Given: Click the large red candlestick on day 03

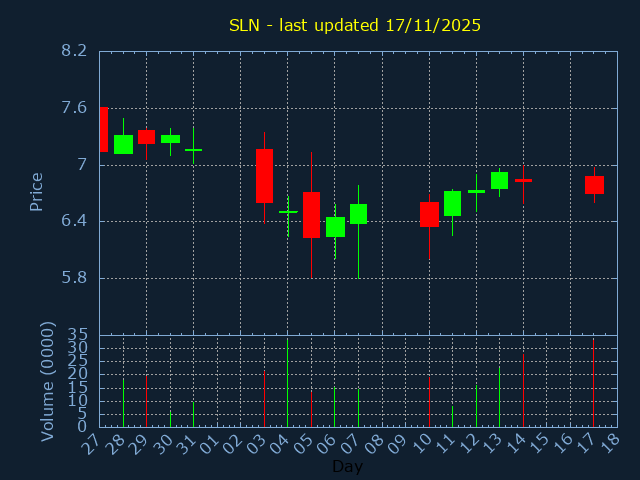Looking at the screenshot, I should (264, 176).
